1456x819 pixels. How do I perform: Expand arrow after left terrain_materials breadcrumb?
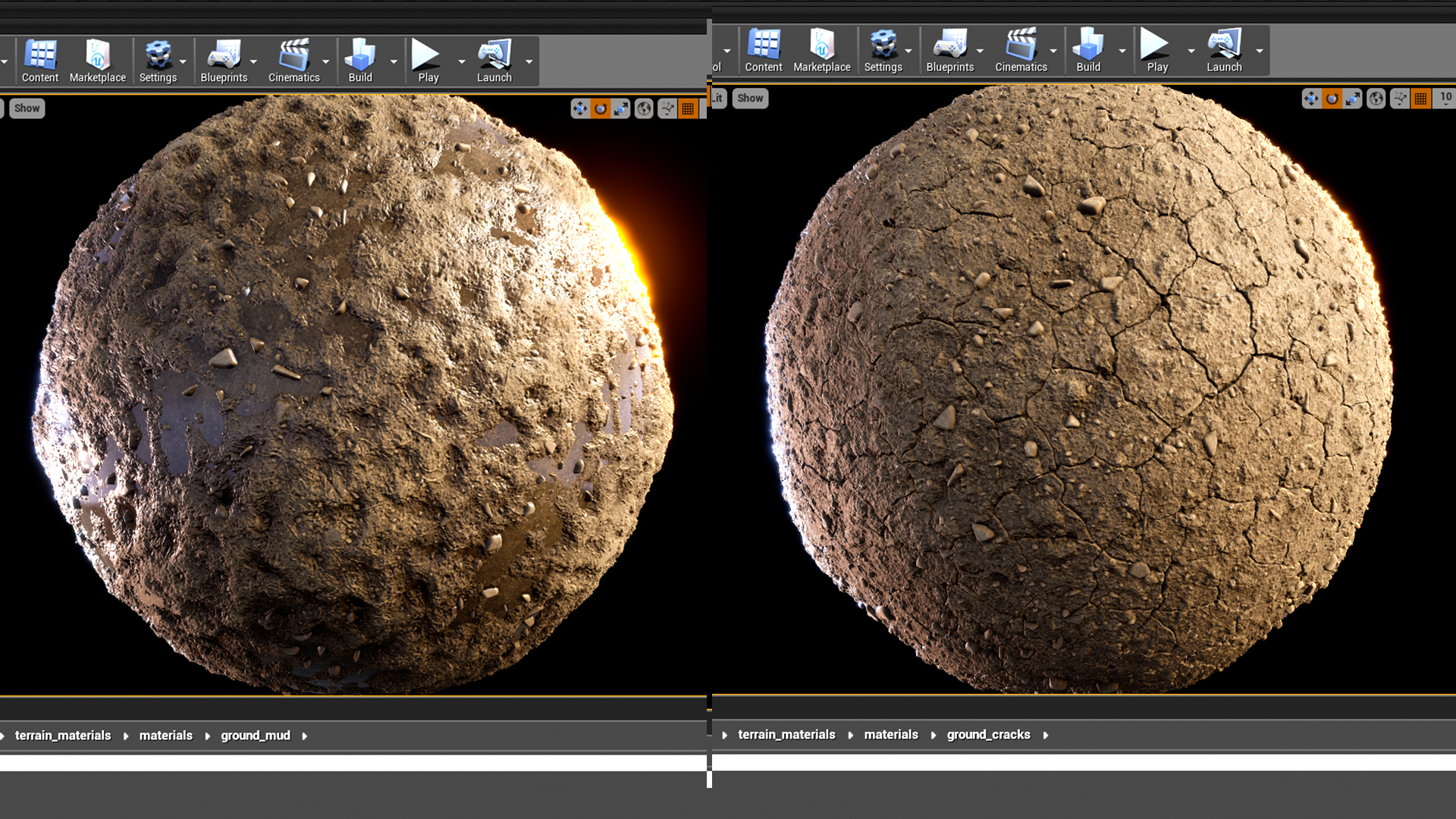click(x=125, y=736)
